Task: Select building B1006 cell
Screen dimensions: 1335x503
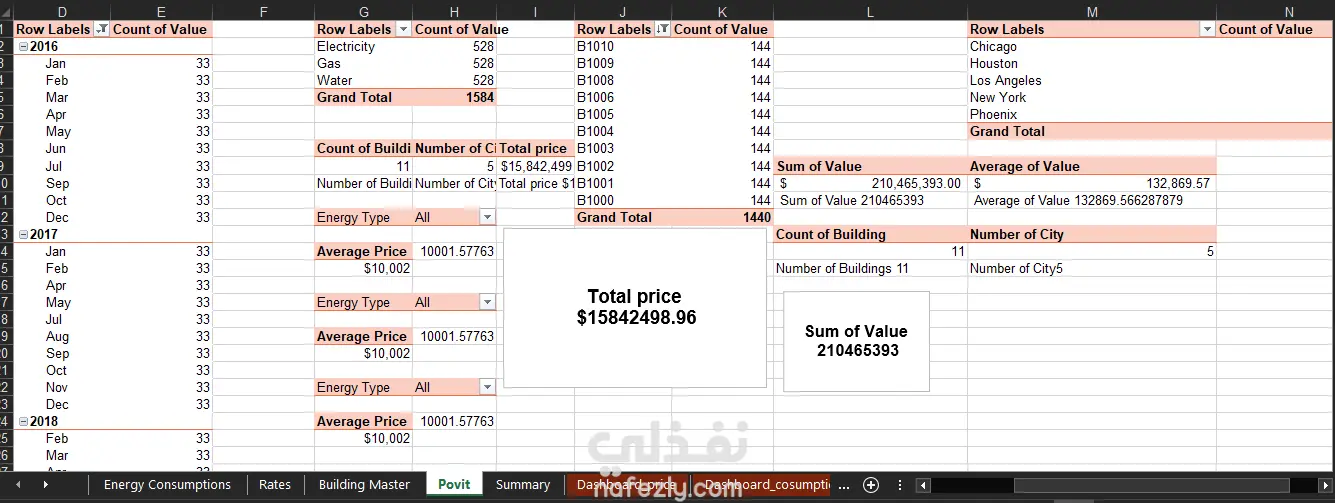Action: click(623, 97)
